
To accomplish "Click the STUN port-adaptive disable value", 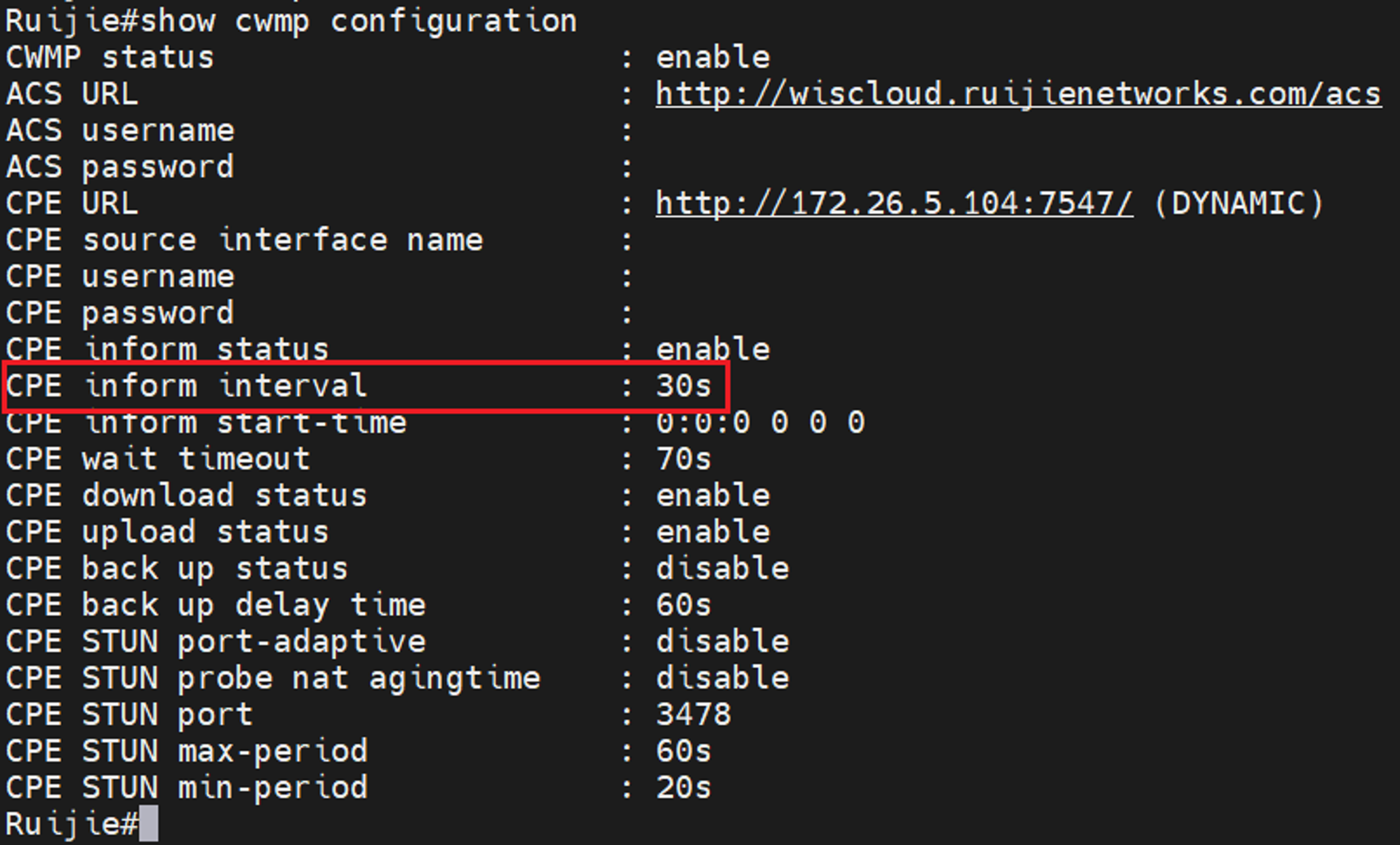I will [722, 641].
